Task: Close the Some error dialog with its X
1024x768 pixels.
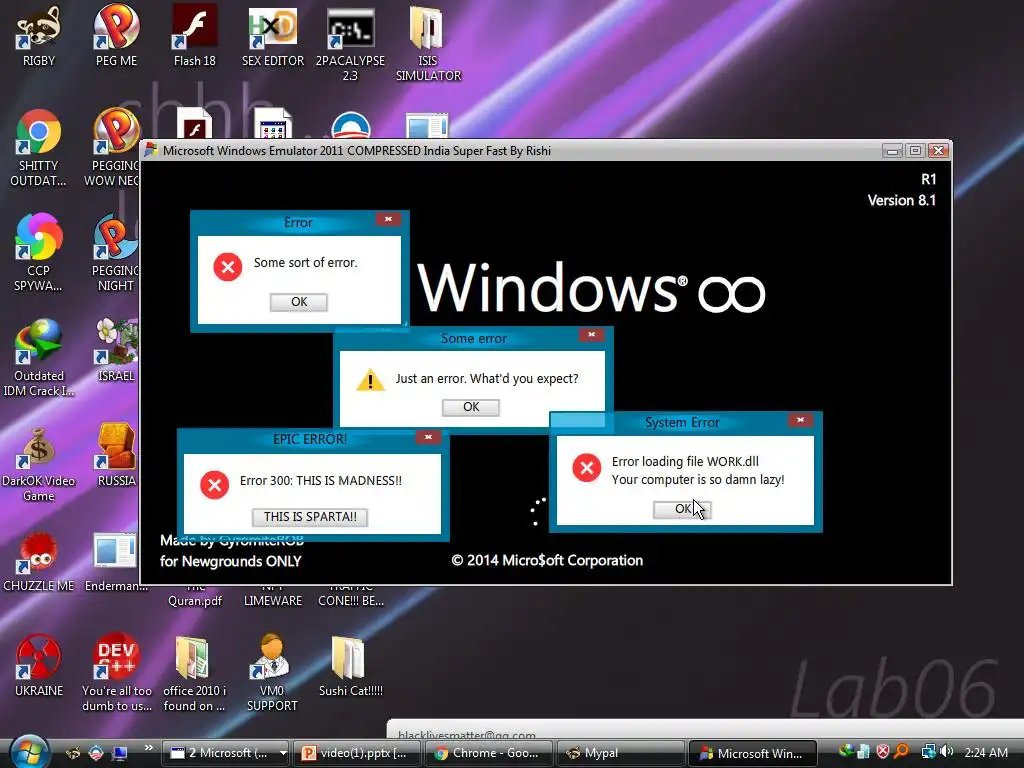Action: point(591,335)
